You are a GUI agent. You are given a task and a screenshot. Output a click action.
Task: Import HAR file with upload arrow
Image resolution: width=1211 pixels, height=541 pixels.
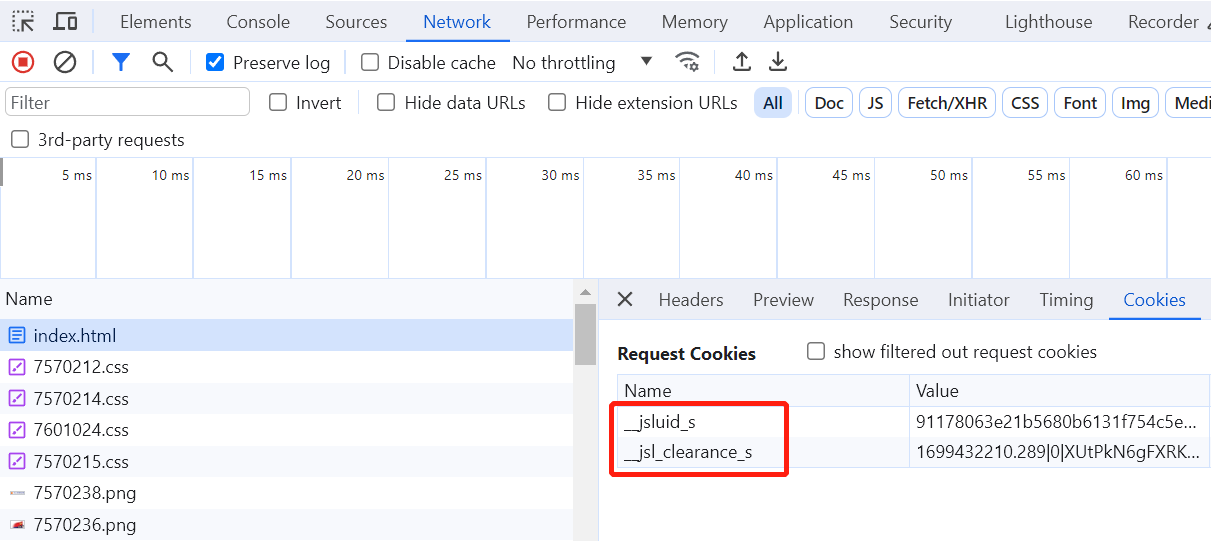(x=741, y=62)
